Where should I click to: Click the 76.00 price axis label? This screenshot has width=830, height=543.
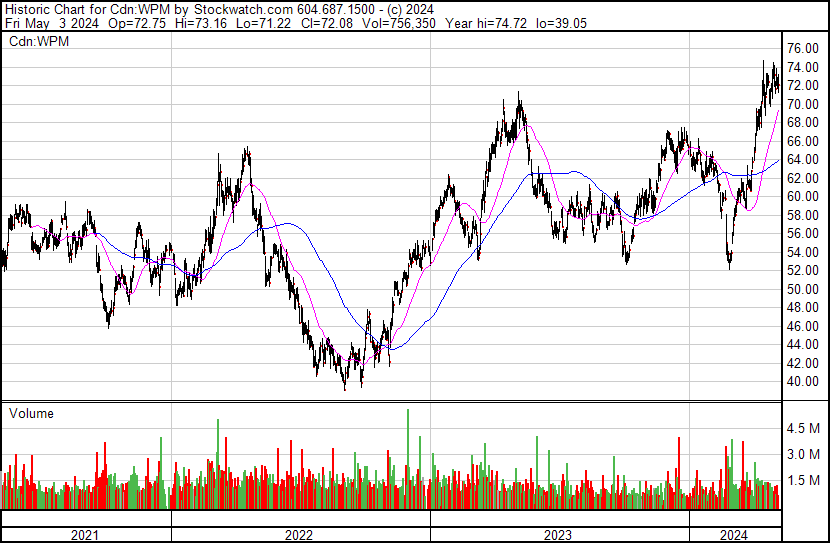click(x=803, y=49)
